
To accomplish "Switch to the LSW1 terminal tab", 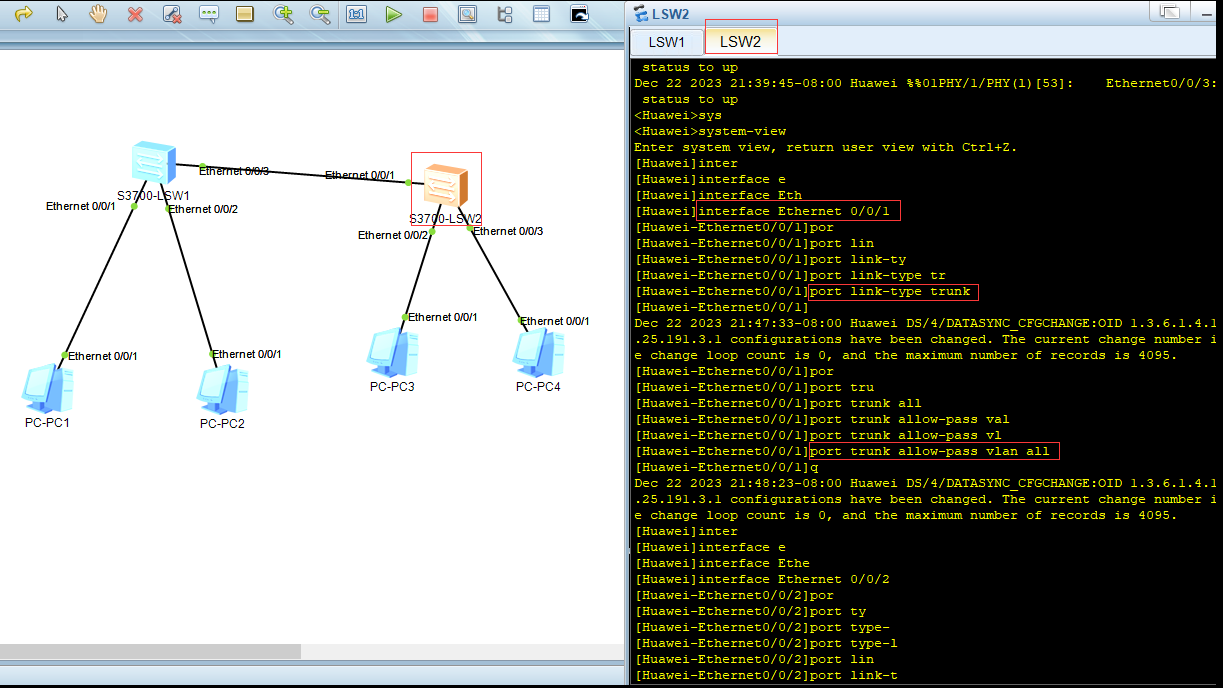I will click(667, 42).
